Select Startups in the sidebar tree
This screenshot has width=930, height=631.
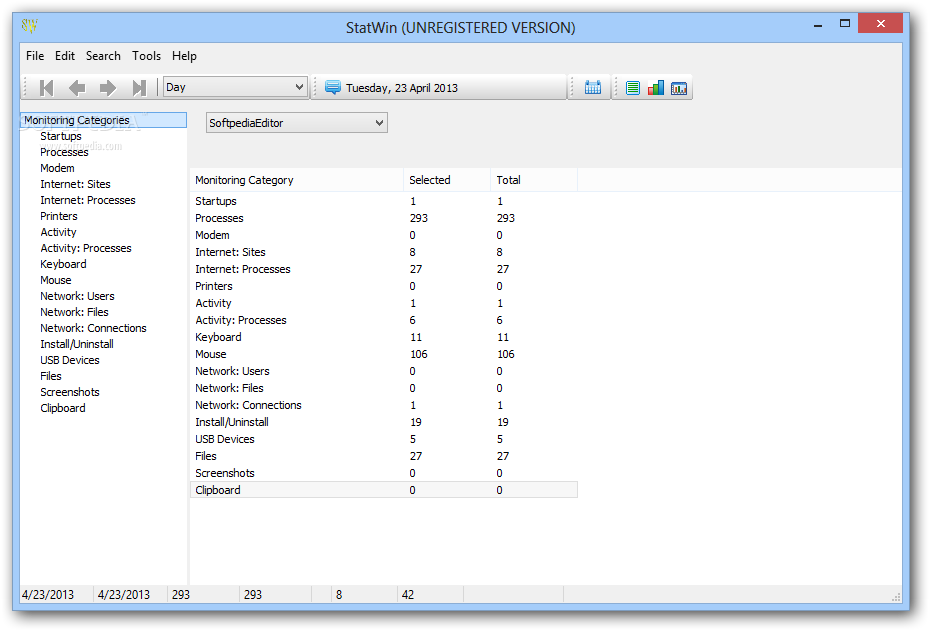coord(60,136)
